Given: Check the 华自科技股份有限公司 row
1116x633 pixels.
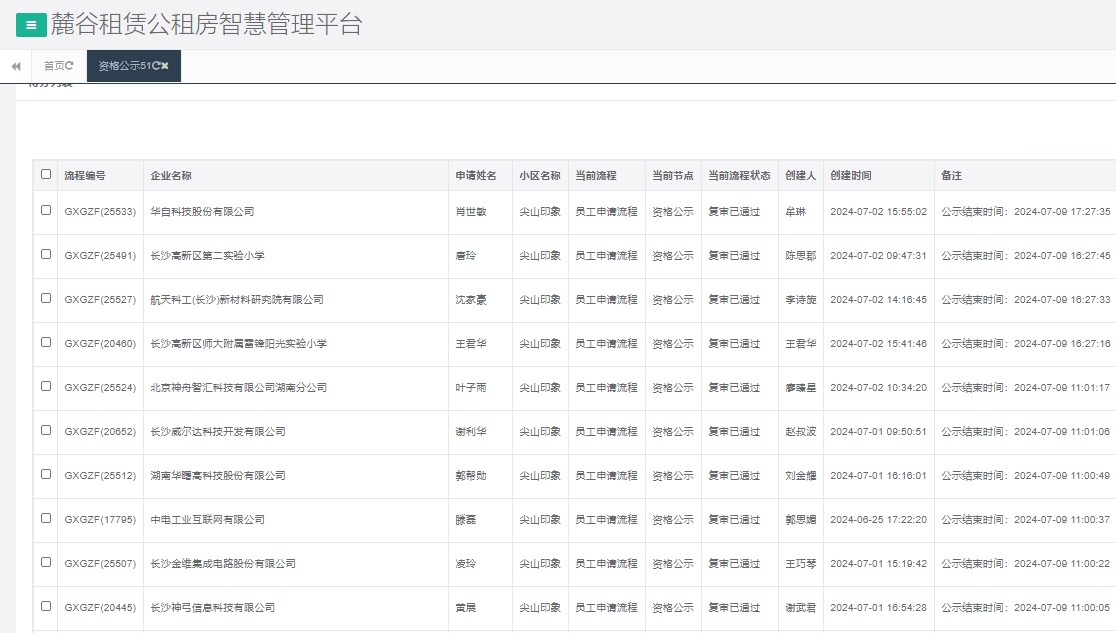Looking at the screenshot, I should pyautogui.click(x=45, y=211).
